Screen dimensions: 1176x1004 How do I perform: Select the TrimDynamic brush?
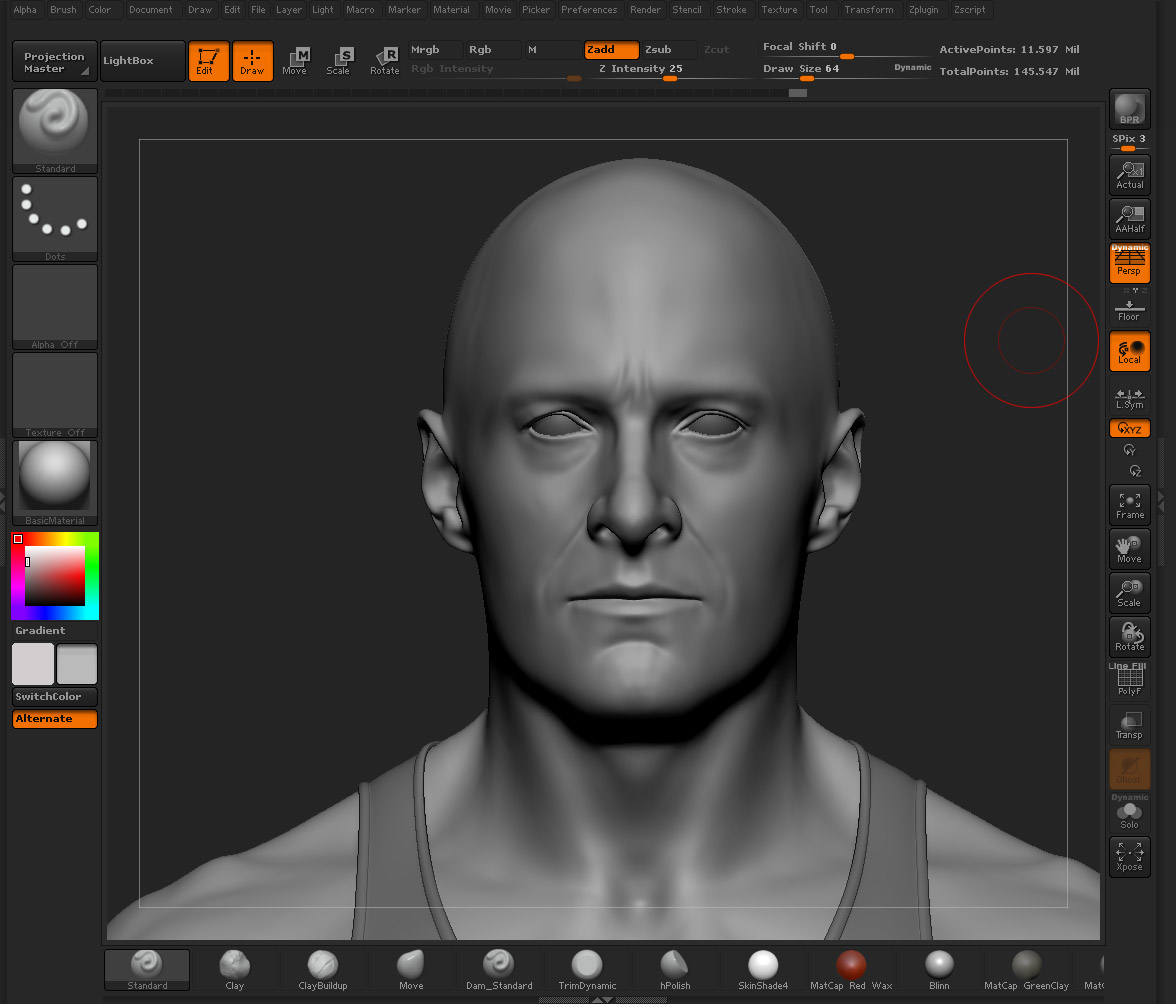coord(587,970)
